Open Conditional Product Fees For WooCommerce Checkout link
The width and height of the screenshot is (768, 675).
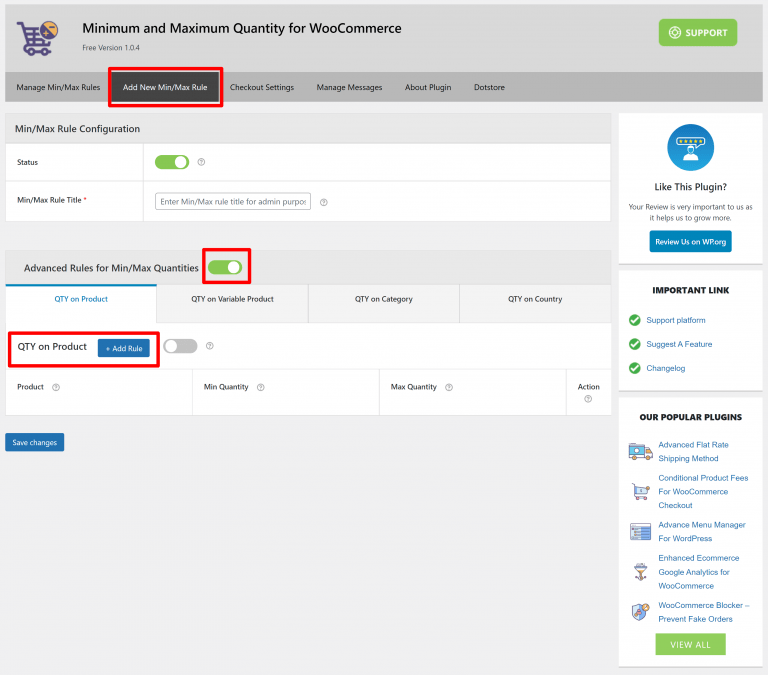(703, 491)
